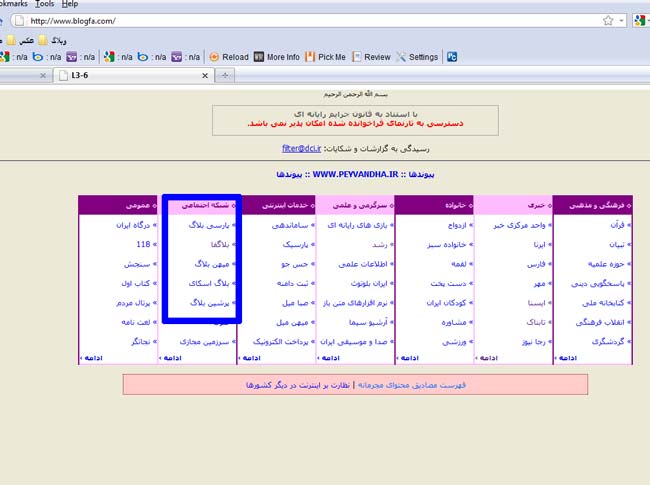Image resolution: width=650 pixels, height=485 pixels.
Task: Open the پرشین بلاگ link
Action: coord(210,303)
